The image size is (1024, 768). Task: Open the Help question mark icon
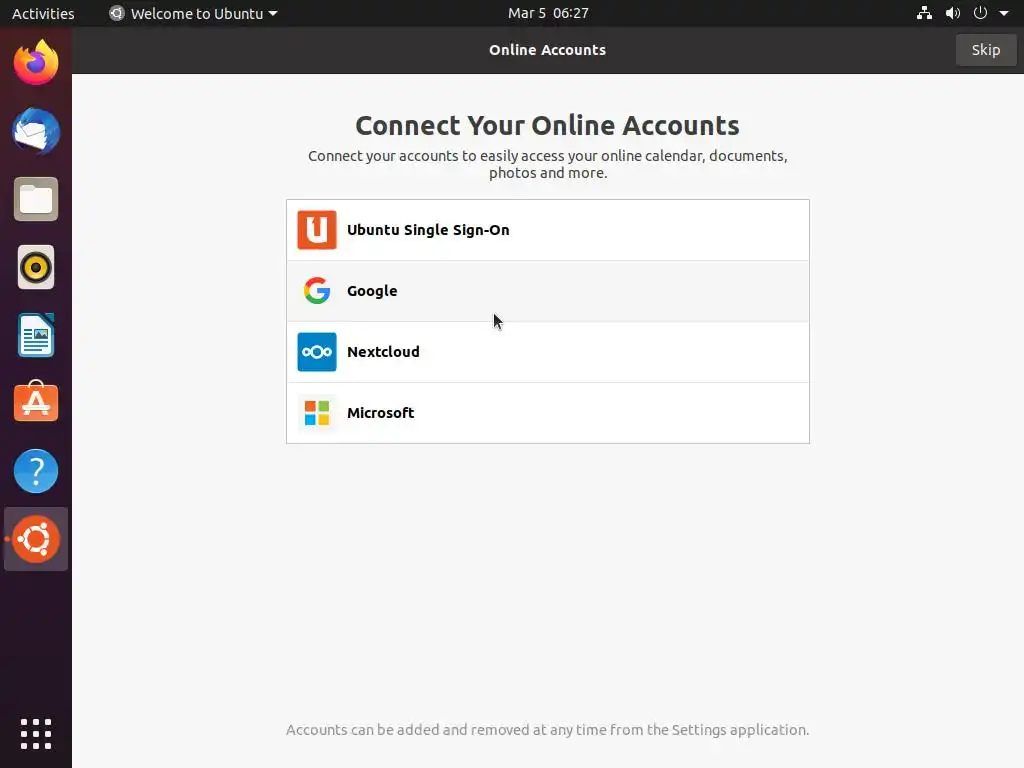[36, 471]
